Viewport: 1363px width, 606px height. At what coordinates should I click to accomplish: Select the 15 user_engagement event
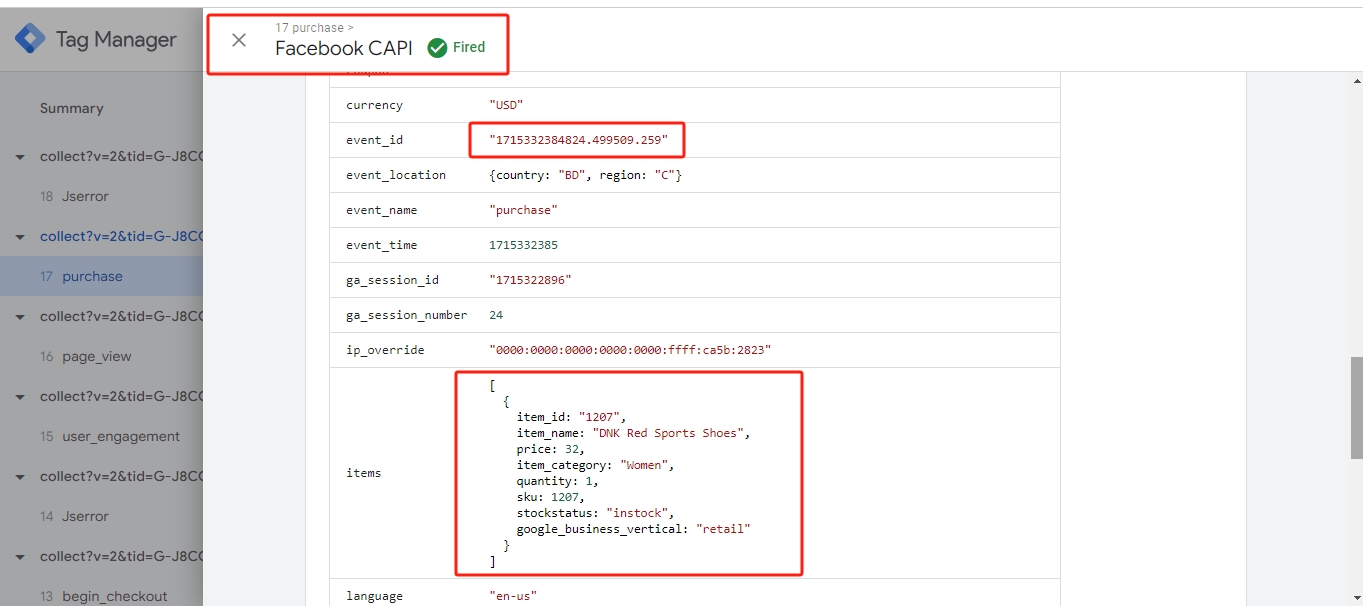click(x=101, y=437)
